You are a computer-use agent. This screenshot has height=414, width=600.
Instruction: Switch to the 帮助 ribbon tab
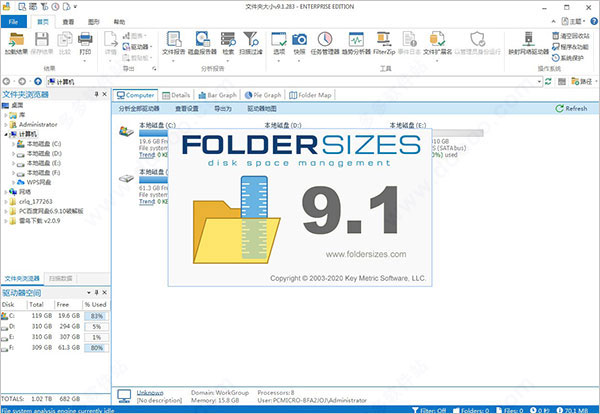(119, 22)
